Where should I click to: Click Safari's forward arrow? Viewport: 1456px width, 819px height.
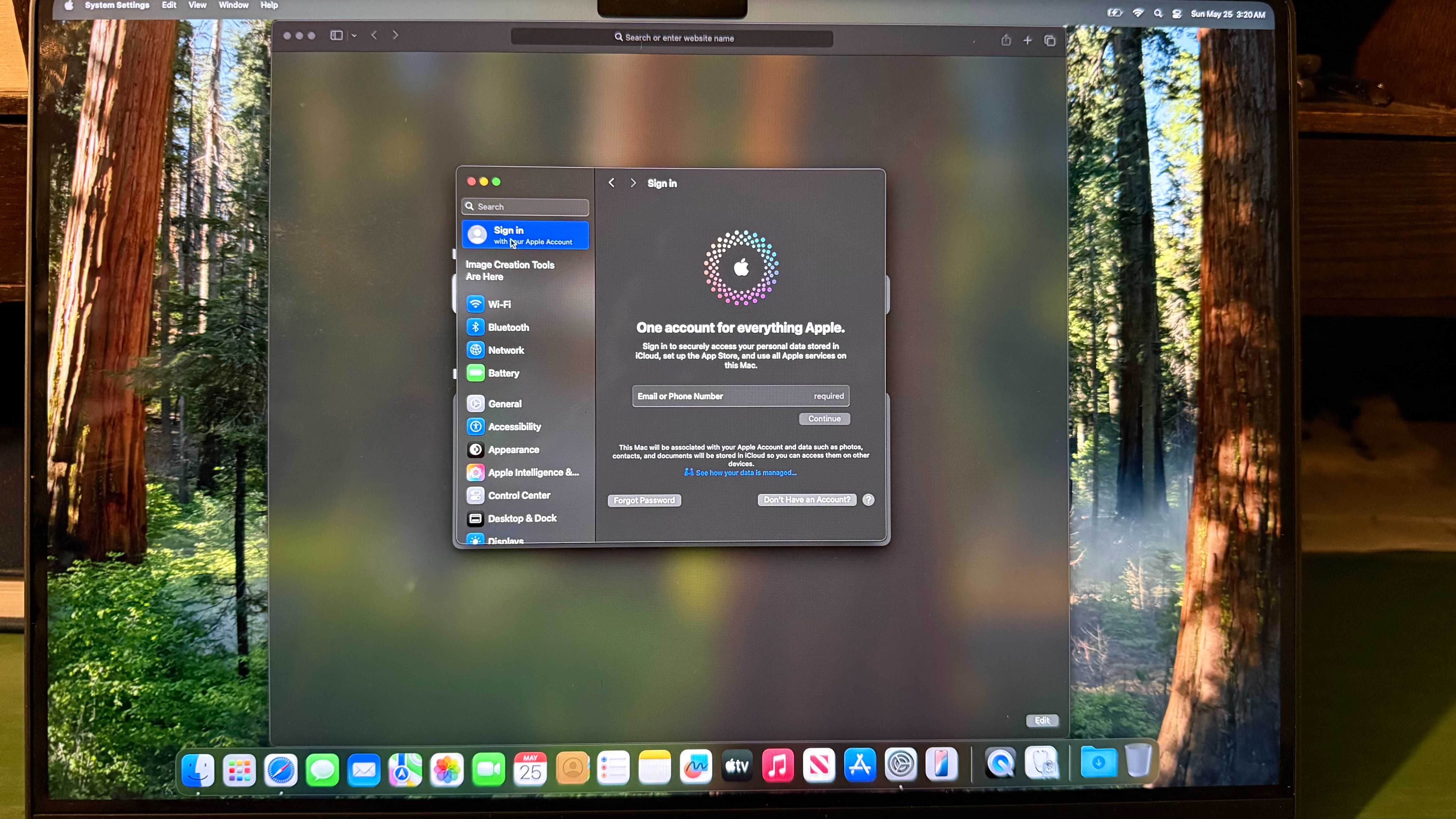(396, 35)
